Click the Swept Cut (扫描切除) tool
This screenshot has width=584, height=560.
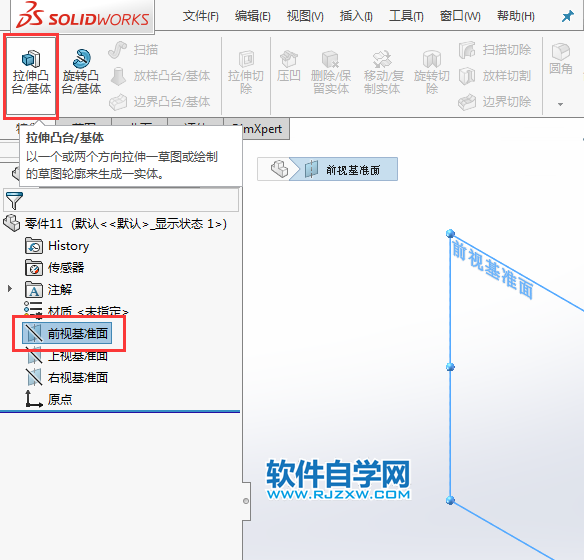[495, 50]
